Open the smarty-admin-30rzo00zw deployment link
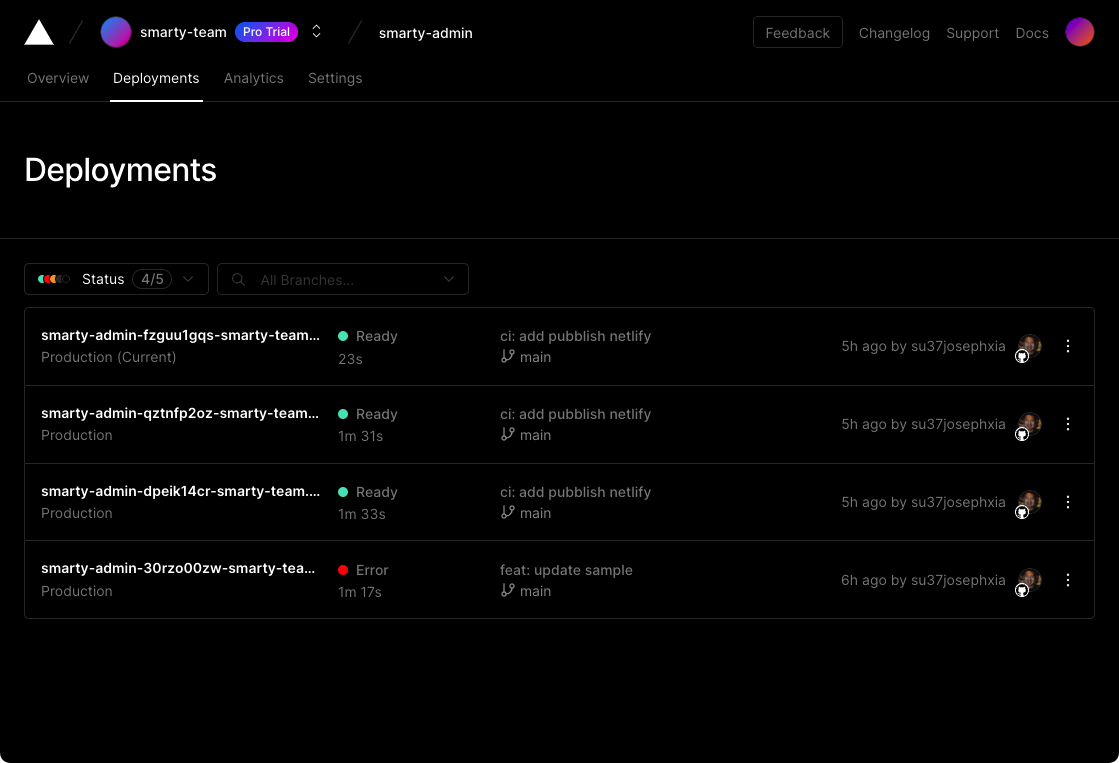Image resolution: width=1119 pixels, height=763 pixels. [180, 569]
